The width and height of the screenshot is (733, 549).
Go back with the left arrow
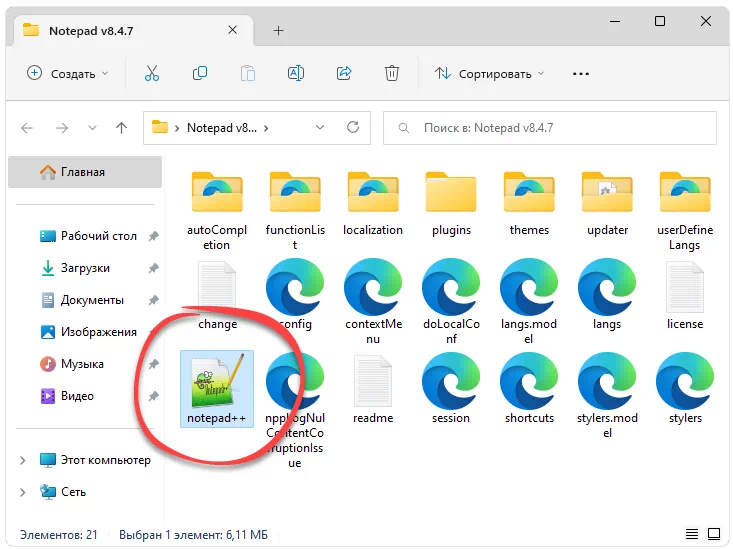pyautogui.click(x=27, y=128)
